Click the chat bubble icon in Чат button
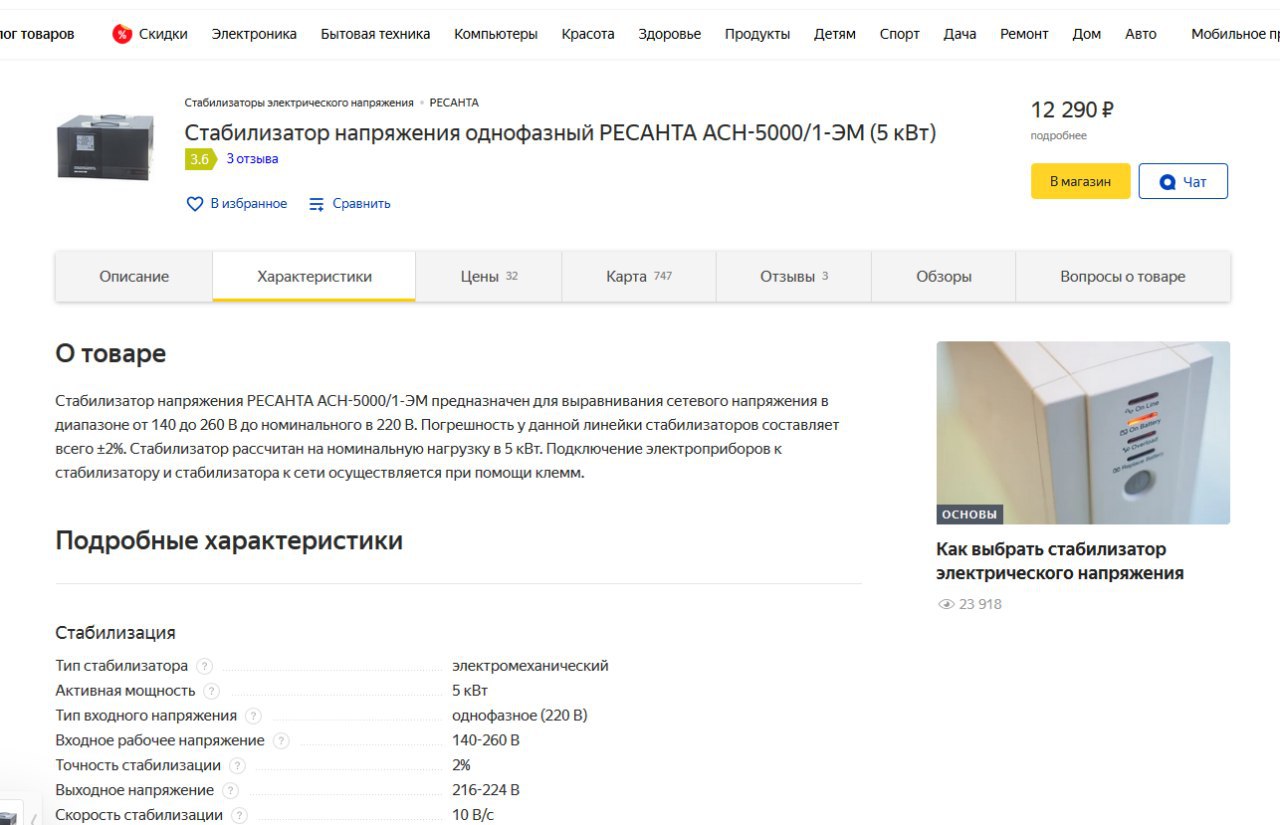Viewport: 1280px width, 825px height. click(x=1167, y=182)
